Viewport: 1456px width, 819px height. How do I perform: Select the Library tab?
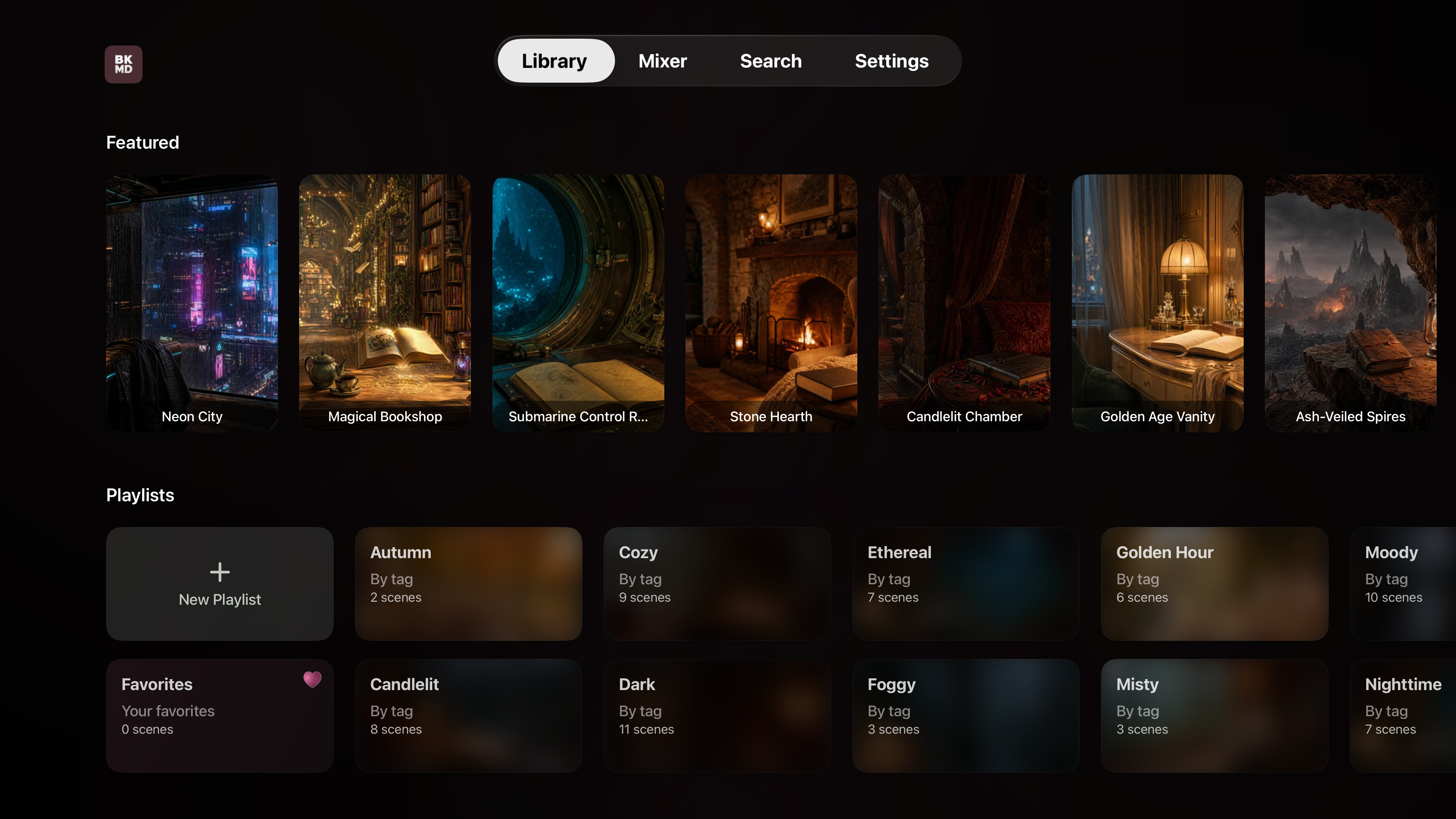pos(555,61)
